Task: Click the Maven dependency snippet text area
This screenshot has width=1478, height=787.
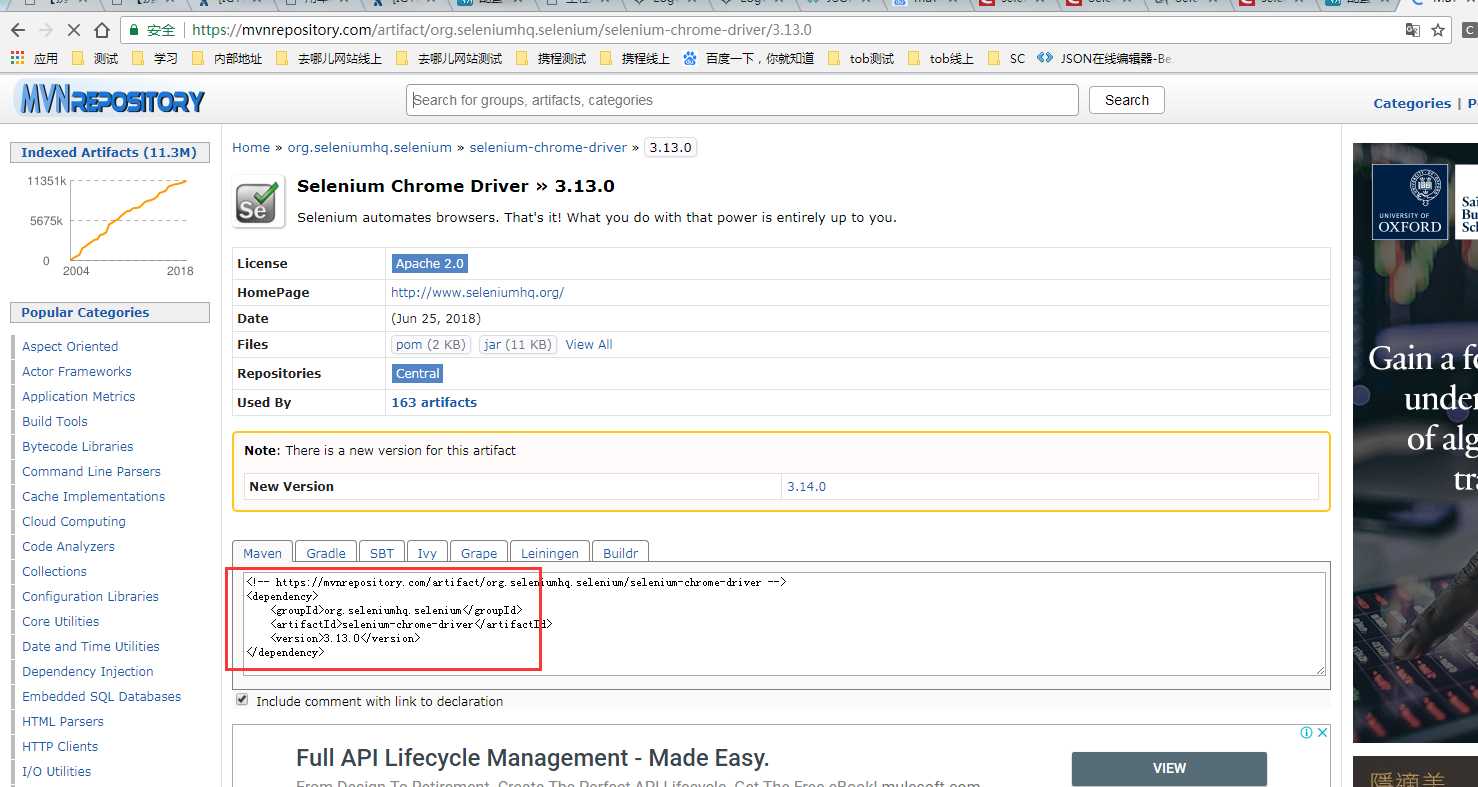Action: [785, 624]
